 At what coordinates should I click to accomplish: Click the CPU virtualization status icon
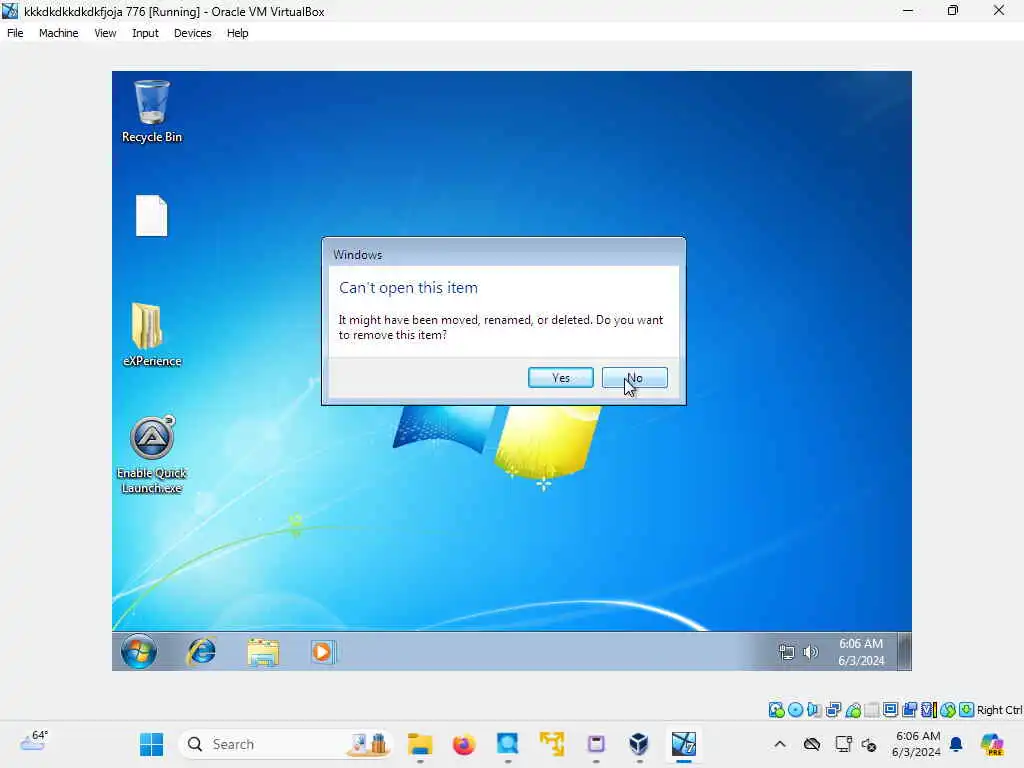(x=928, y=710)
